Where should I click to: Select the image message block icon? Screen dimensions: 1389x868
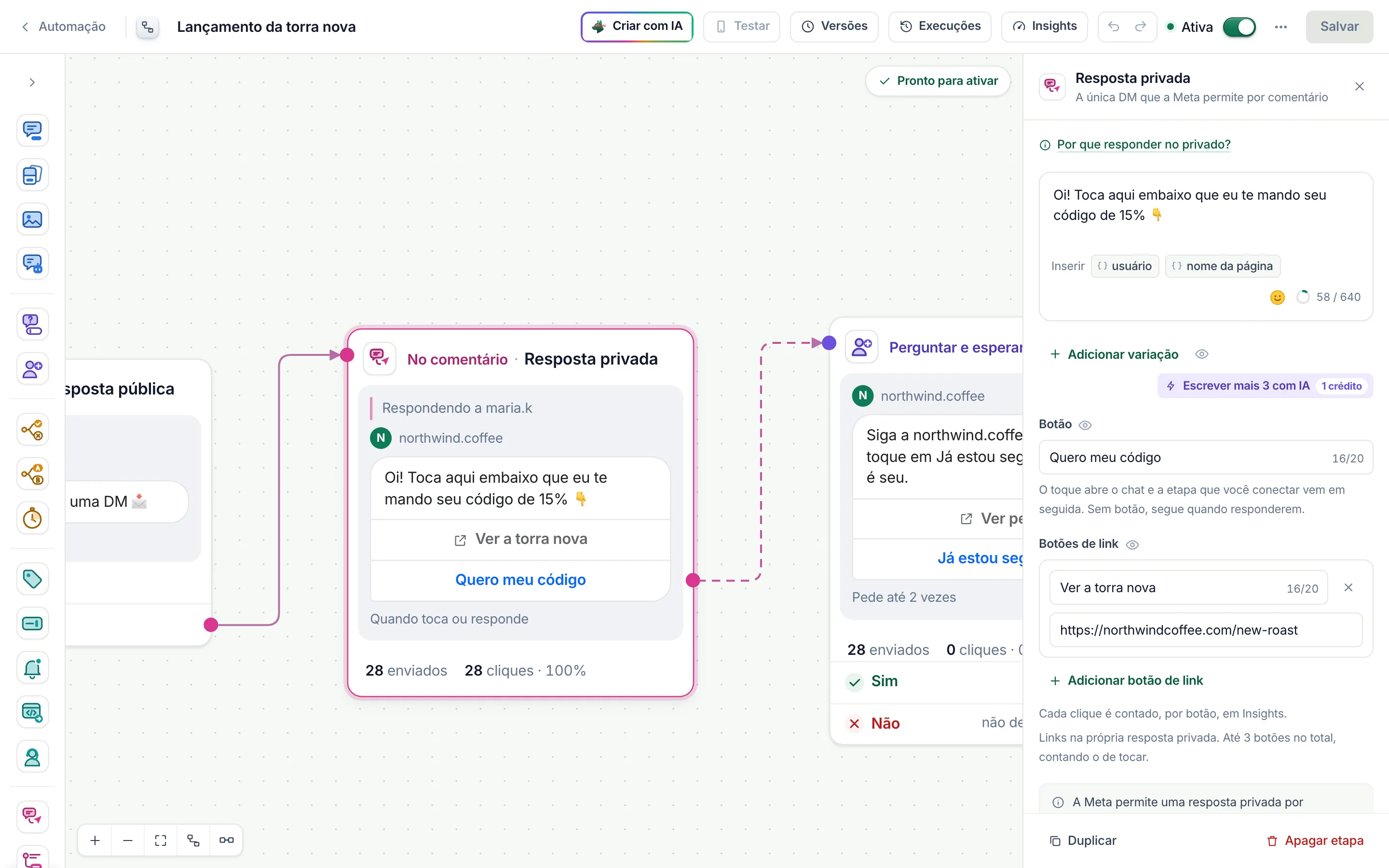(32, 219)
